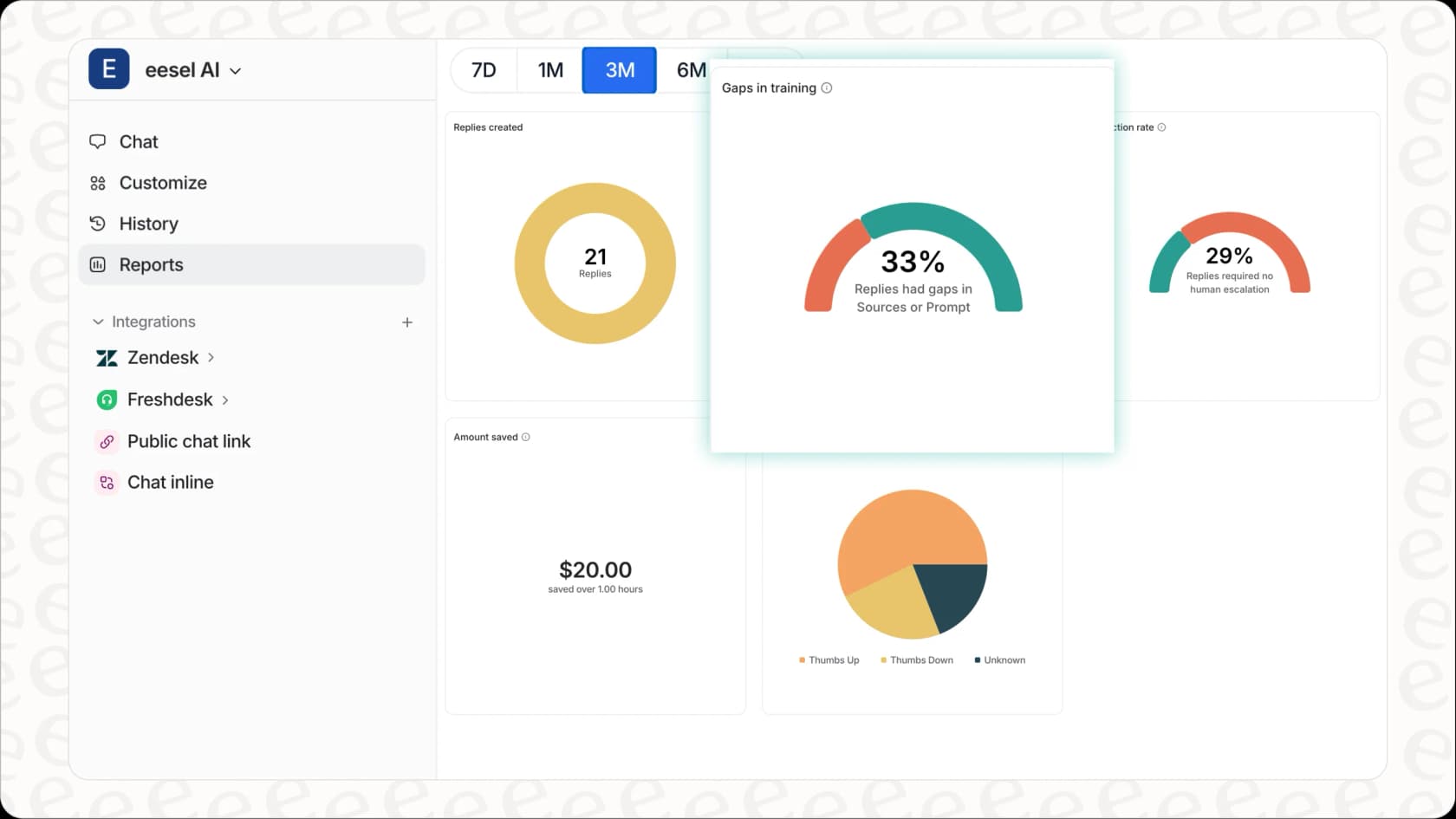Open the Zendesk integration
Image resolution: width=1456 pixels, height=819 pixels.
point(163,358)
